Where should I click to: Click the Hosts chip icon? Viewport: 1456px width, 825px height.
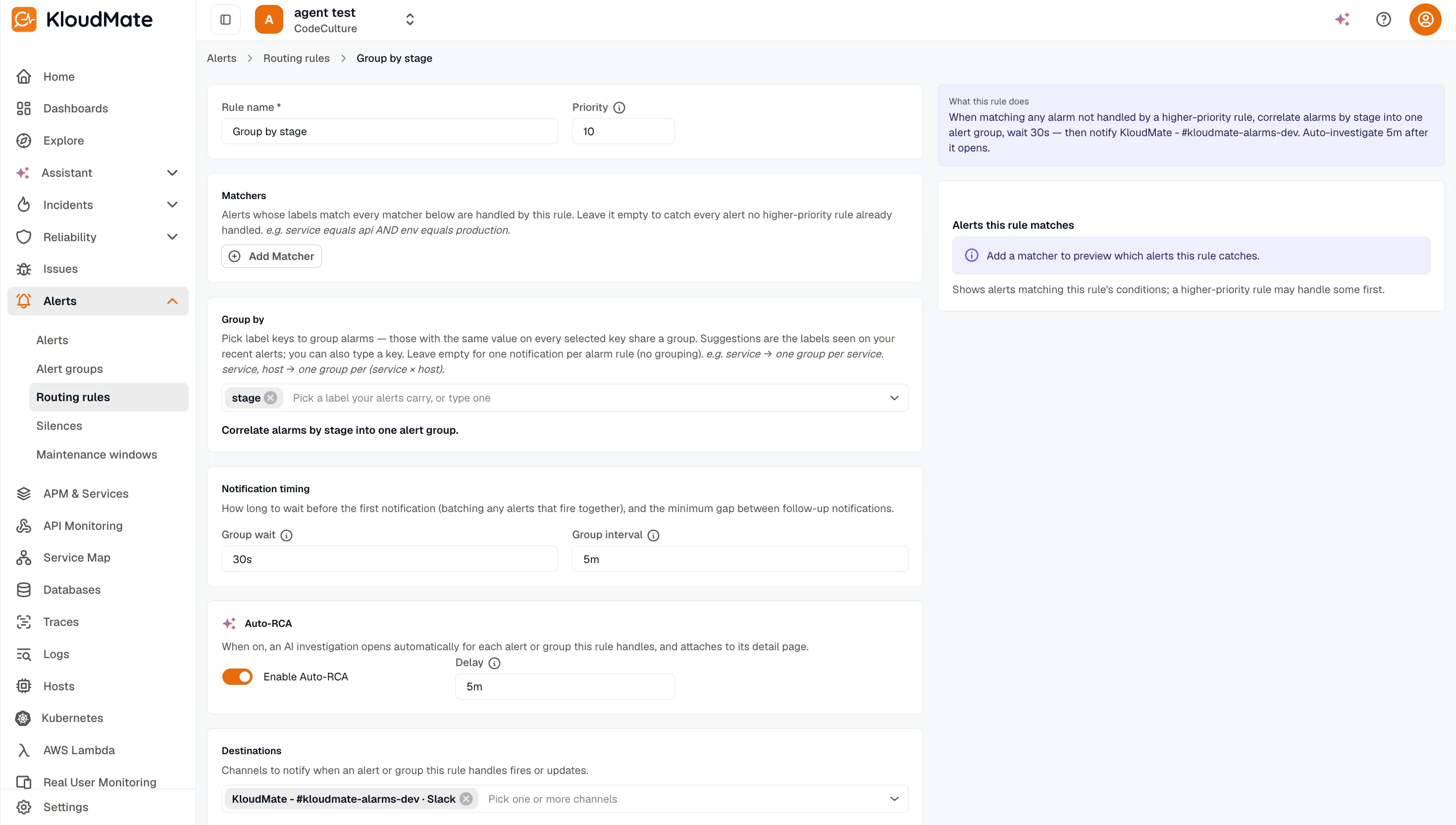24,686
